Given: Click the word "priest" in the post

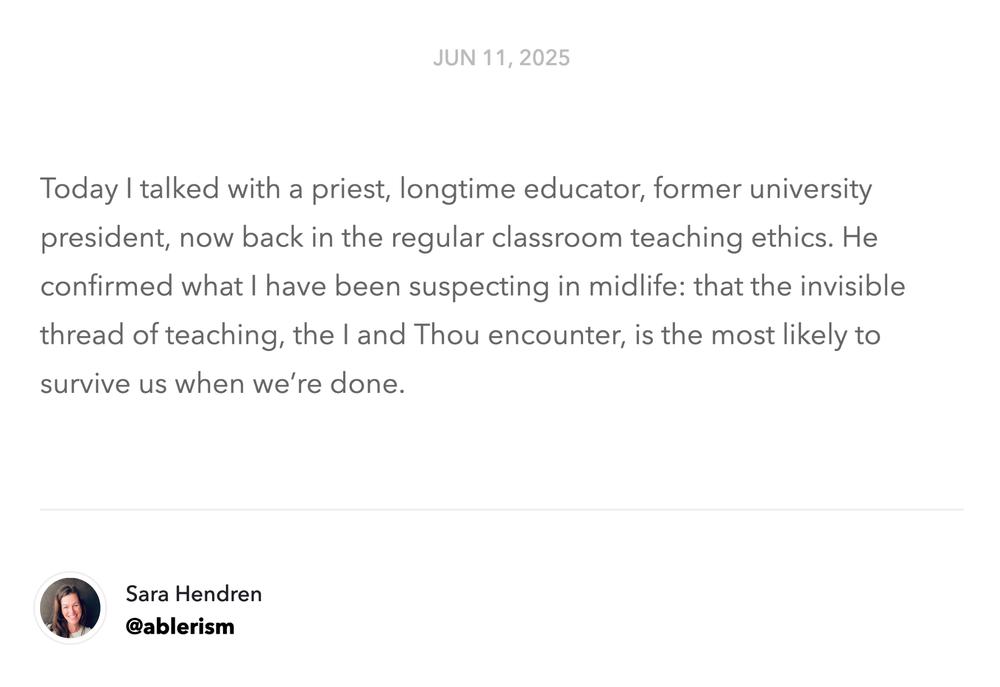Looking at the screenshot, I should tap(351, 190).
